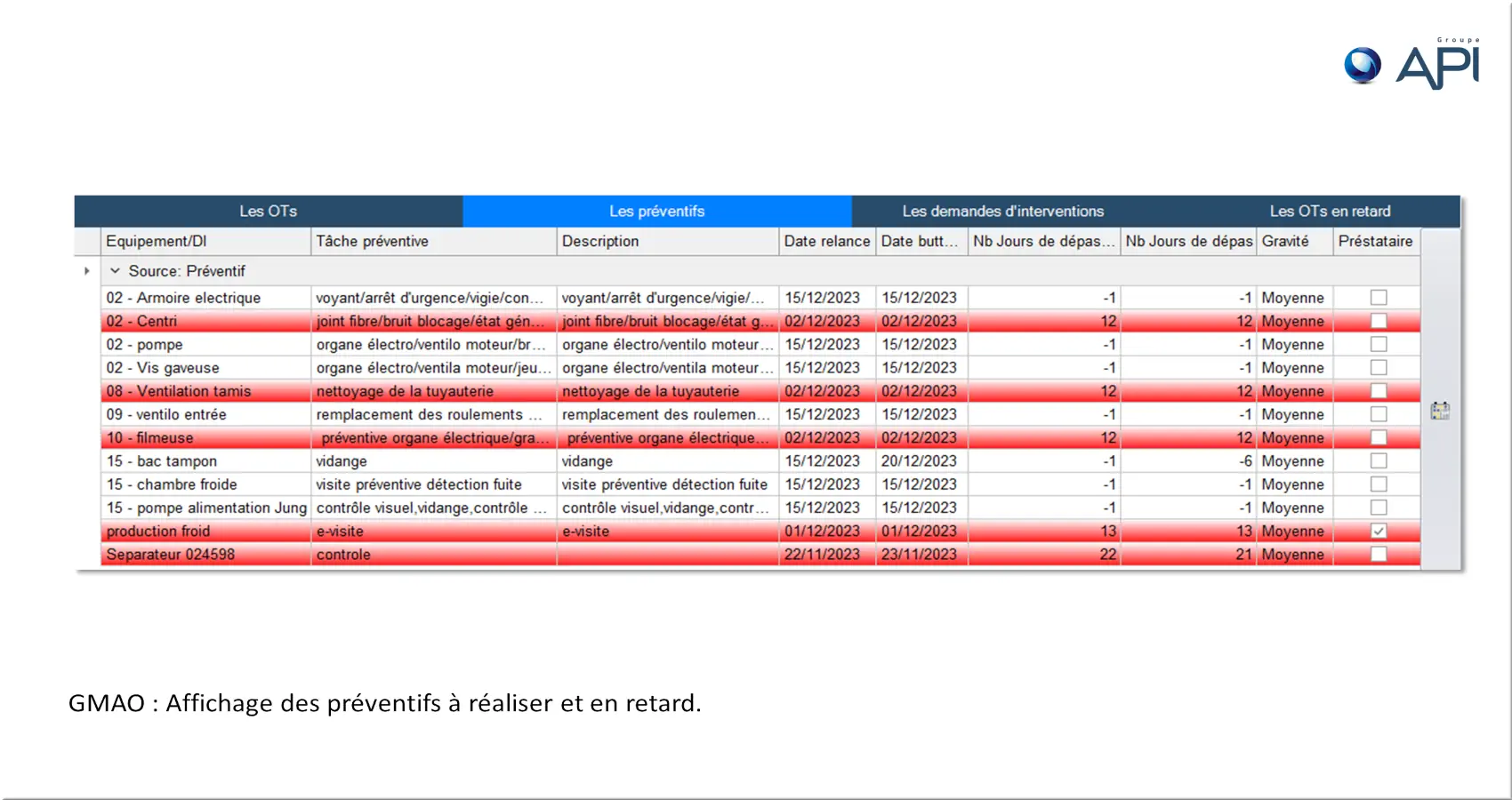
Task: Click the Groupe API logo
Action: click(1412, 64)
